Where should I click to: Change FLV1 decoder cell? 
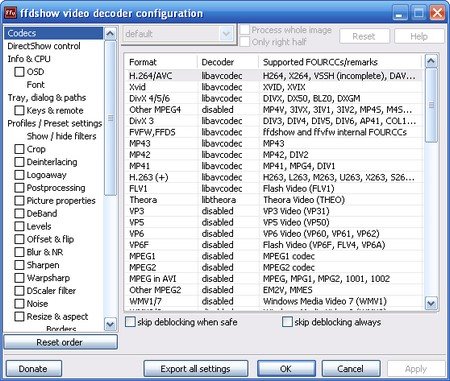(228, 189)
